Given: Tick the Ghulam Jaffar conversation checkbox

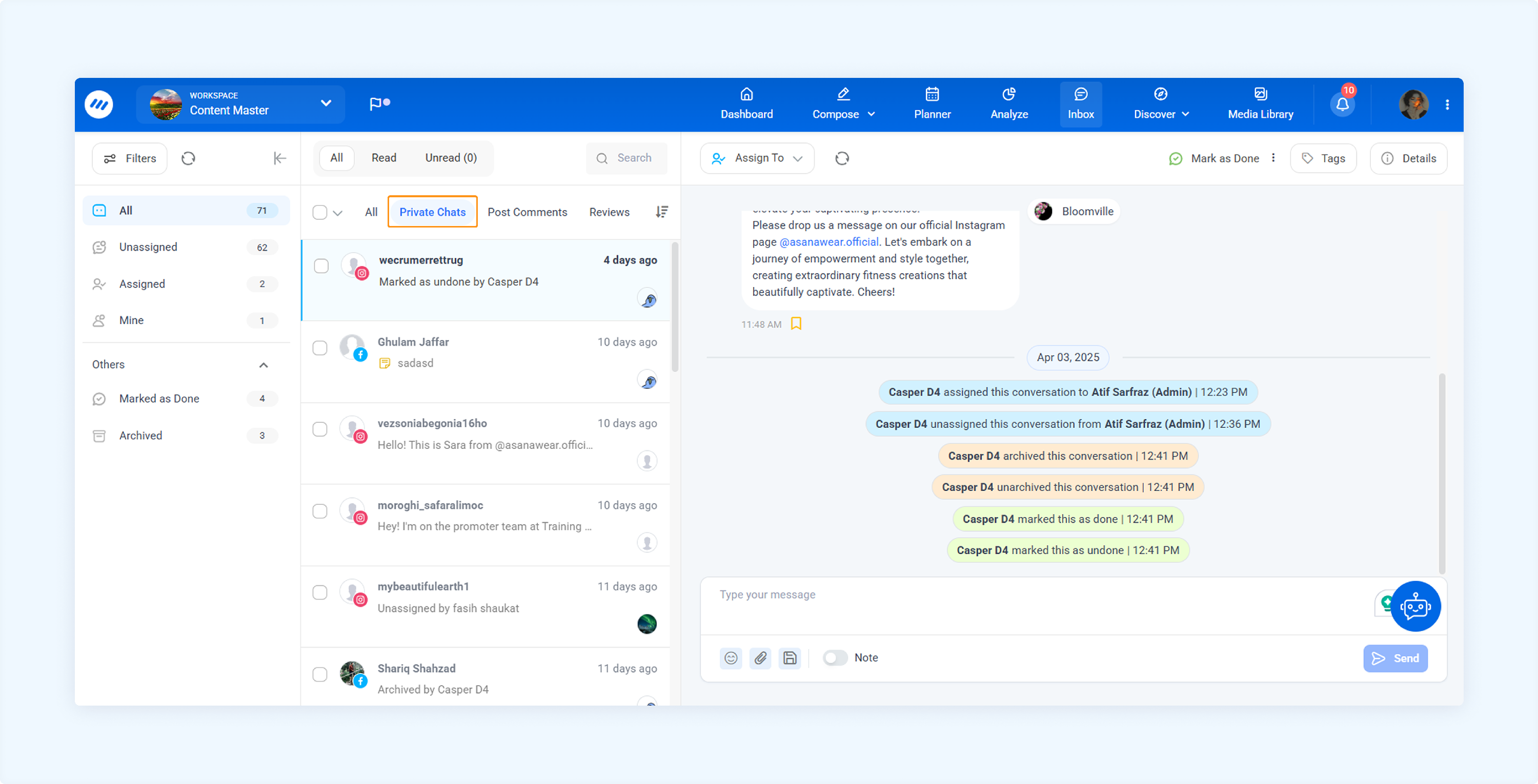Looking at the screenshot, I should [x=320, y=348].
